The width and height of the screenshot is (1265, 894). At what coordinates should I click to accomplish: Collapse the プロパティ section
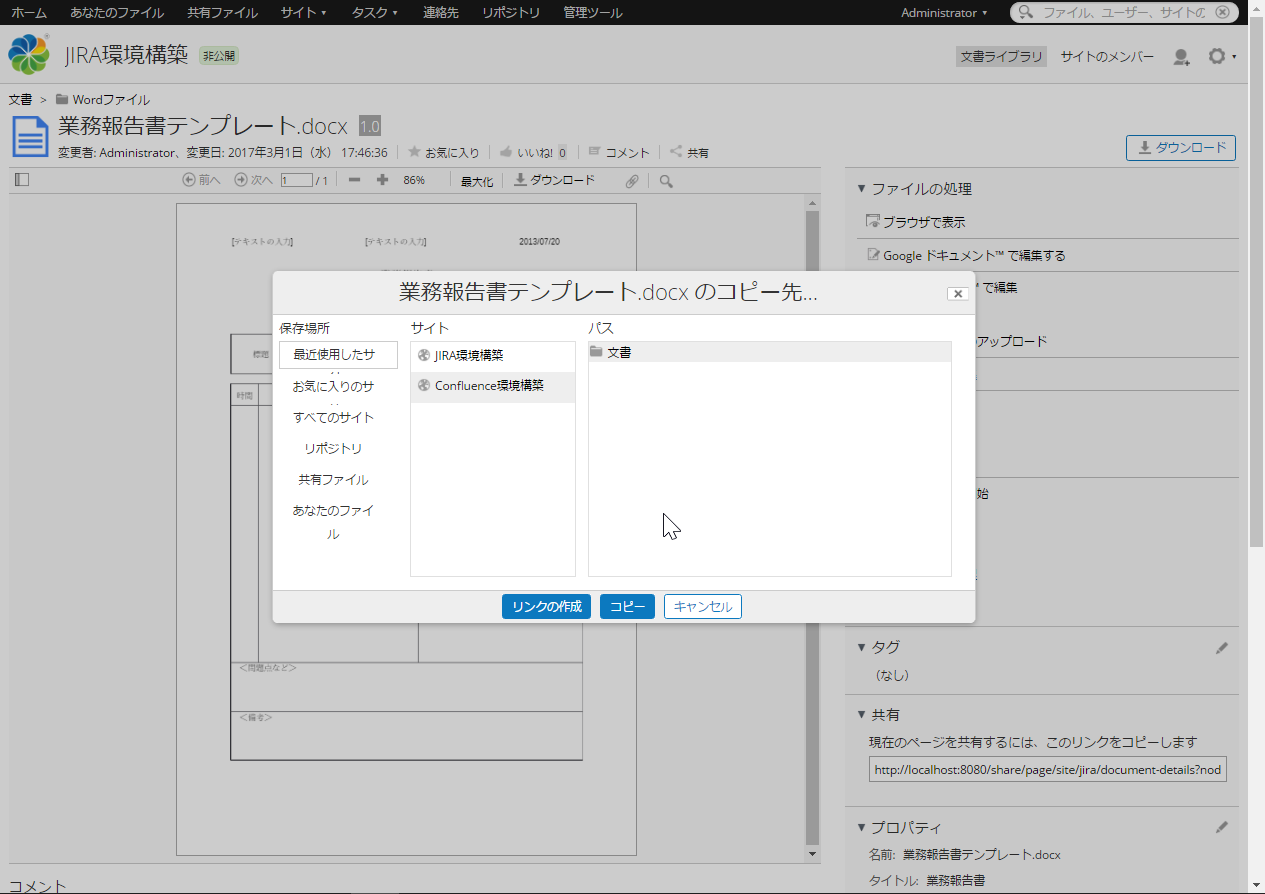pyautogui.click(x=900, y=827)
